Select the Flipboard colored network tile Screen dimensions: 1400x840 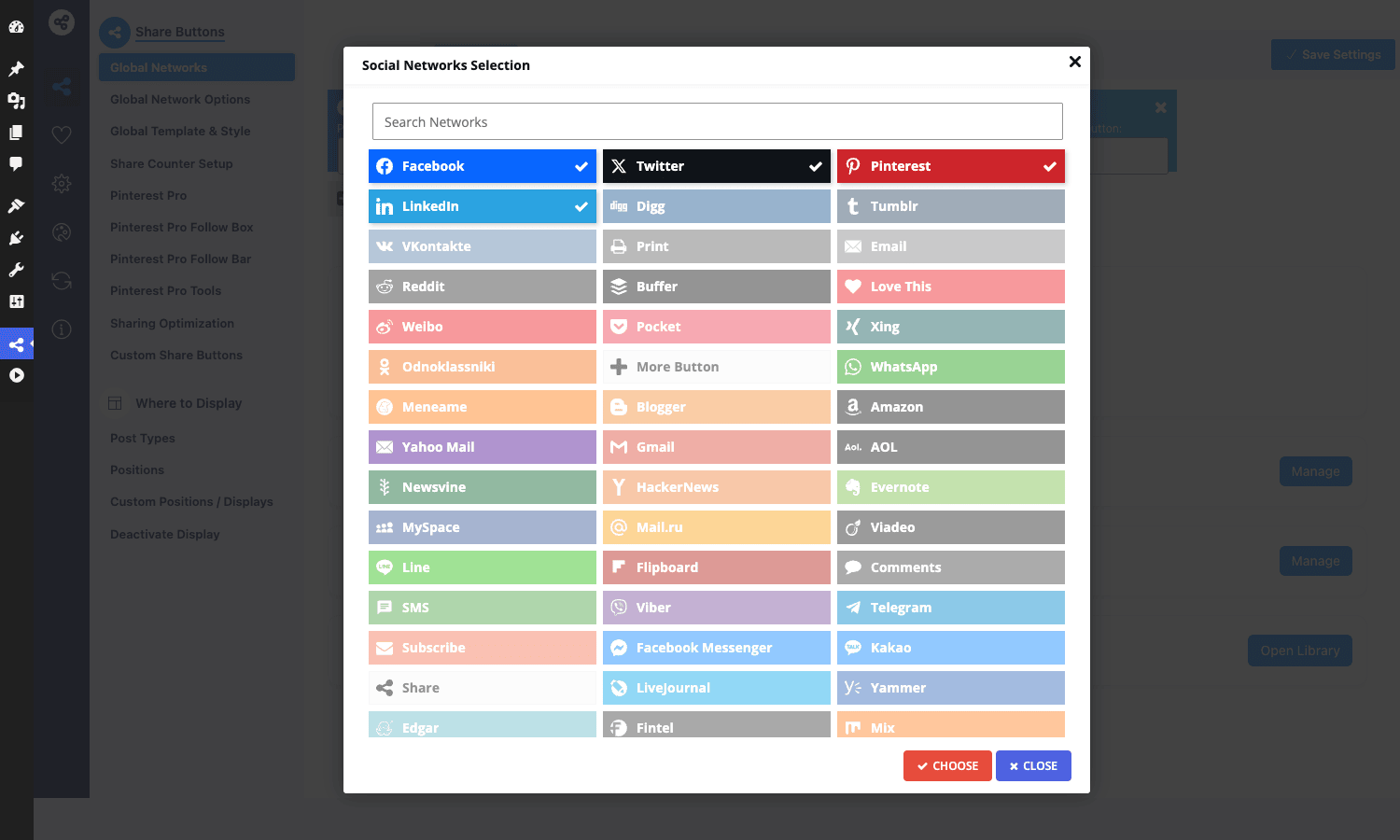pyautogui.click(x=717, y=567)
